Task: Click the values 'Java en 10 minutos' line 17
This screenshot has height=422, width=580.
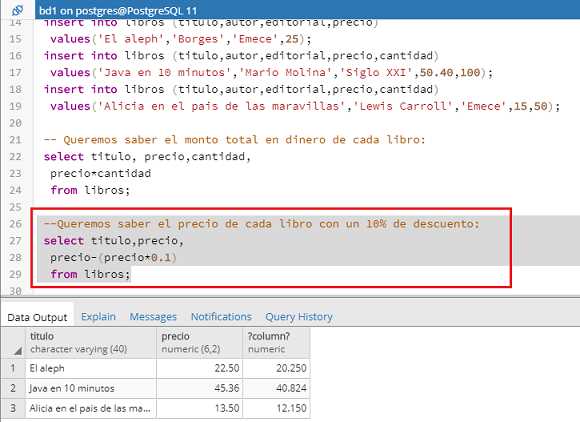Action: click(272, 72)
